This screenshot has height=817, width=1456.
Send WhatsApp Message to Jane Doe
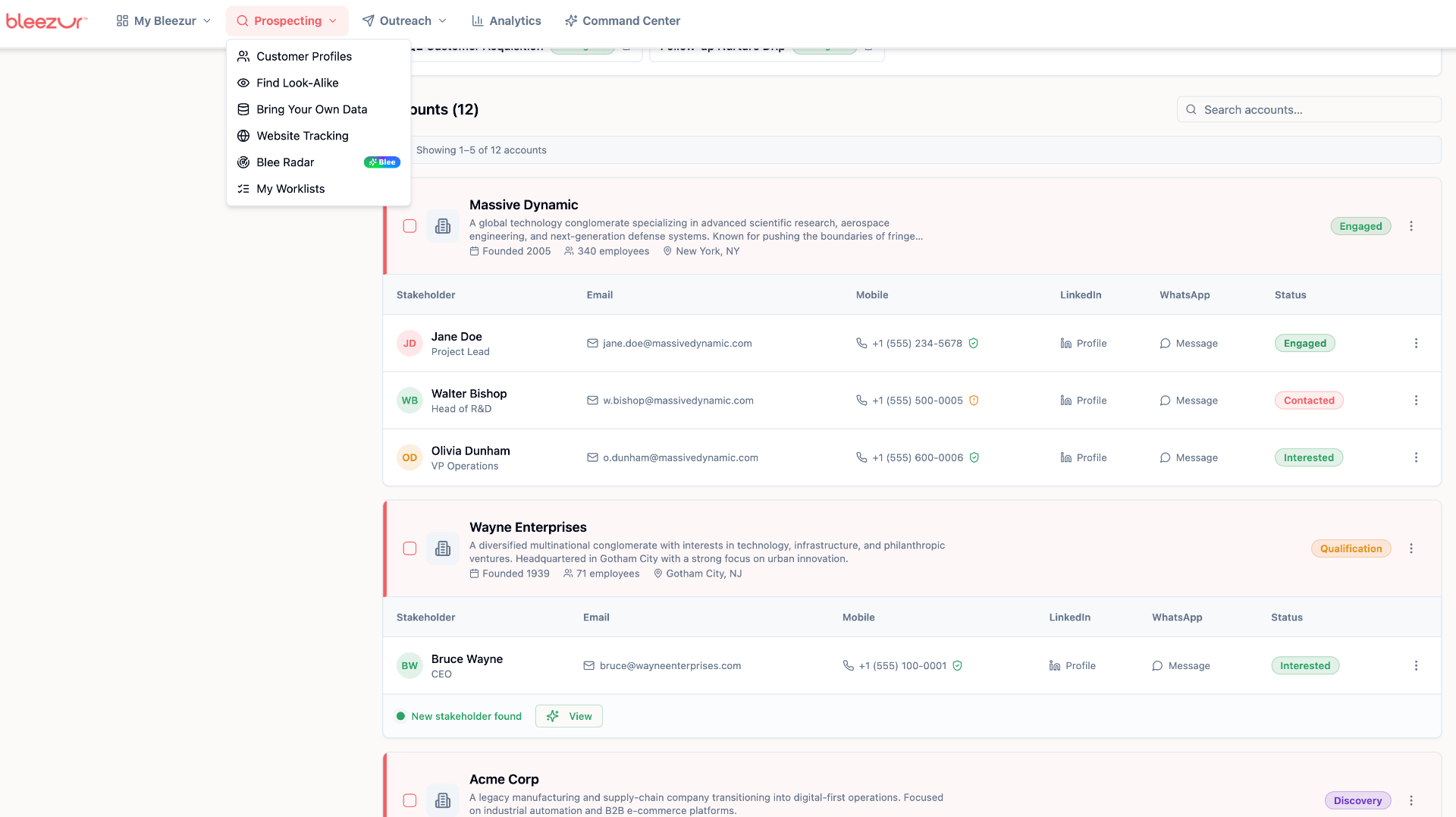(x=1188, y=344)
